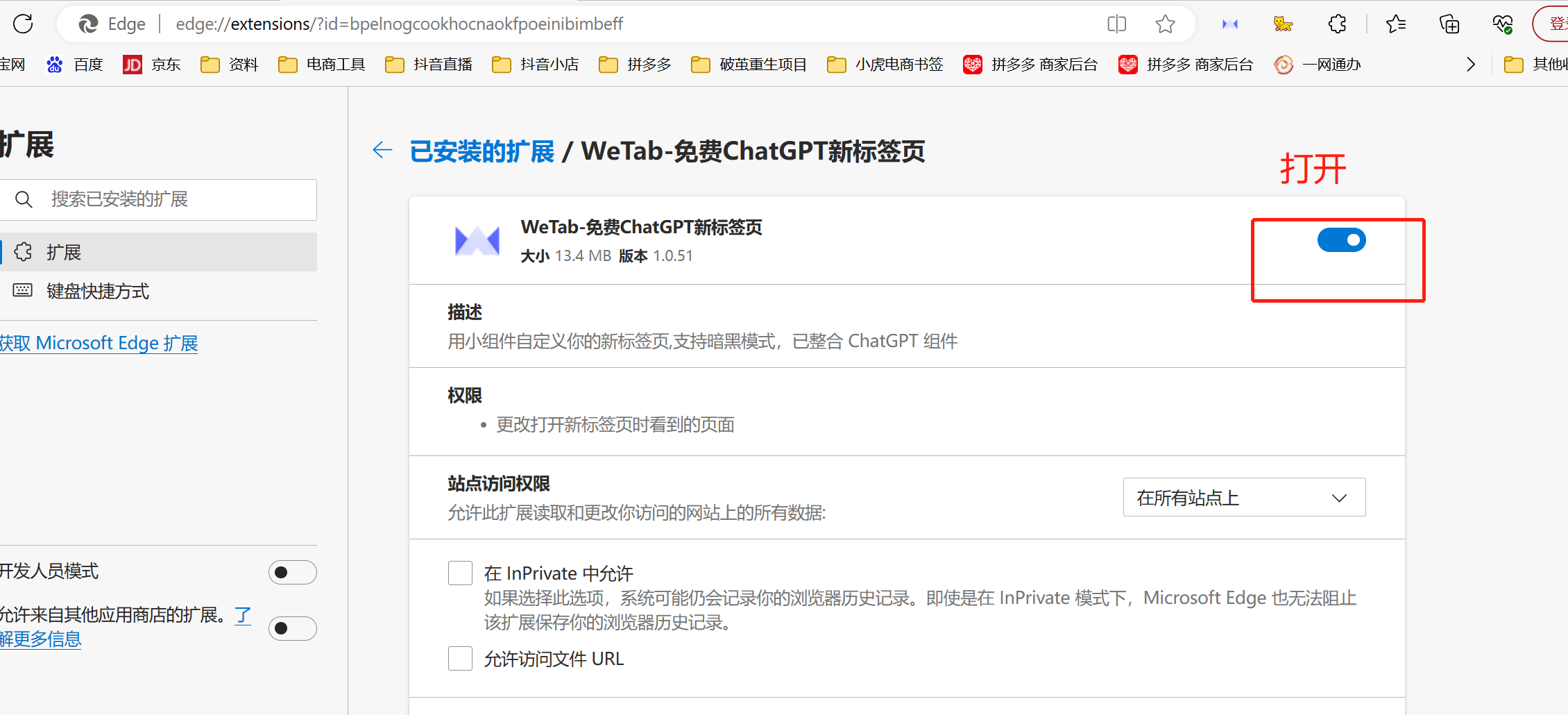
Task: Select 扩展 in the sidebar
Action: (158, 252)
